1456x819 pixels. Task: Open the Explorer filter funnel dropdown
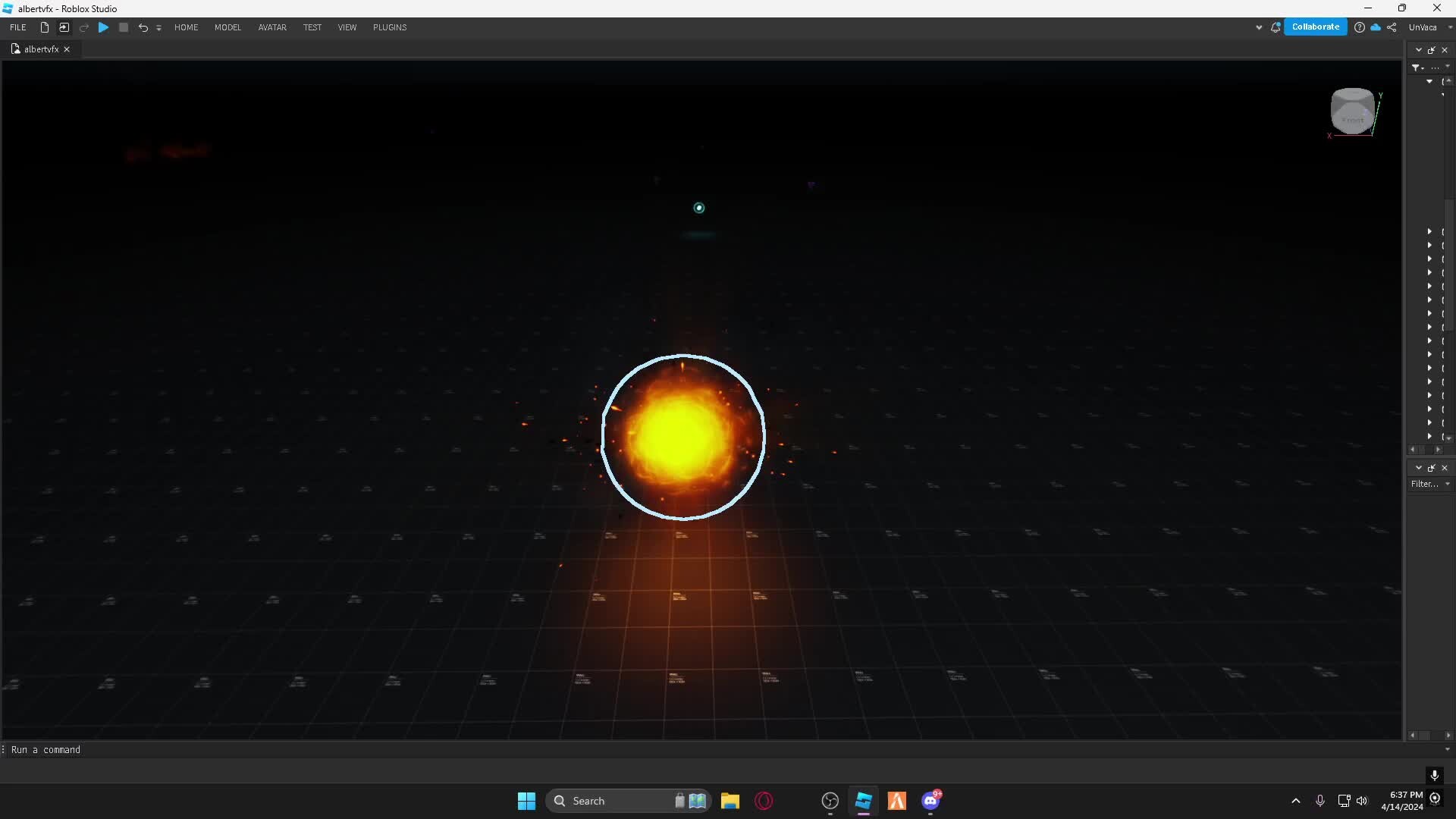[x=1417, y=67]
